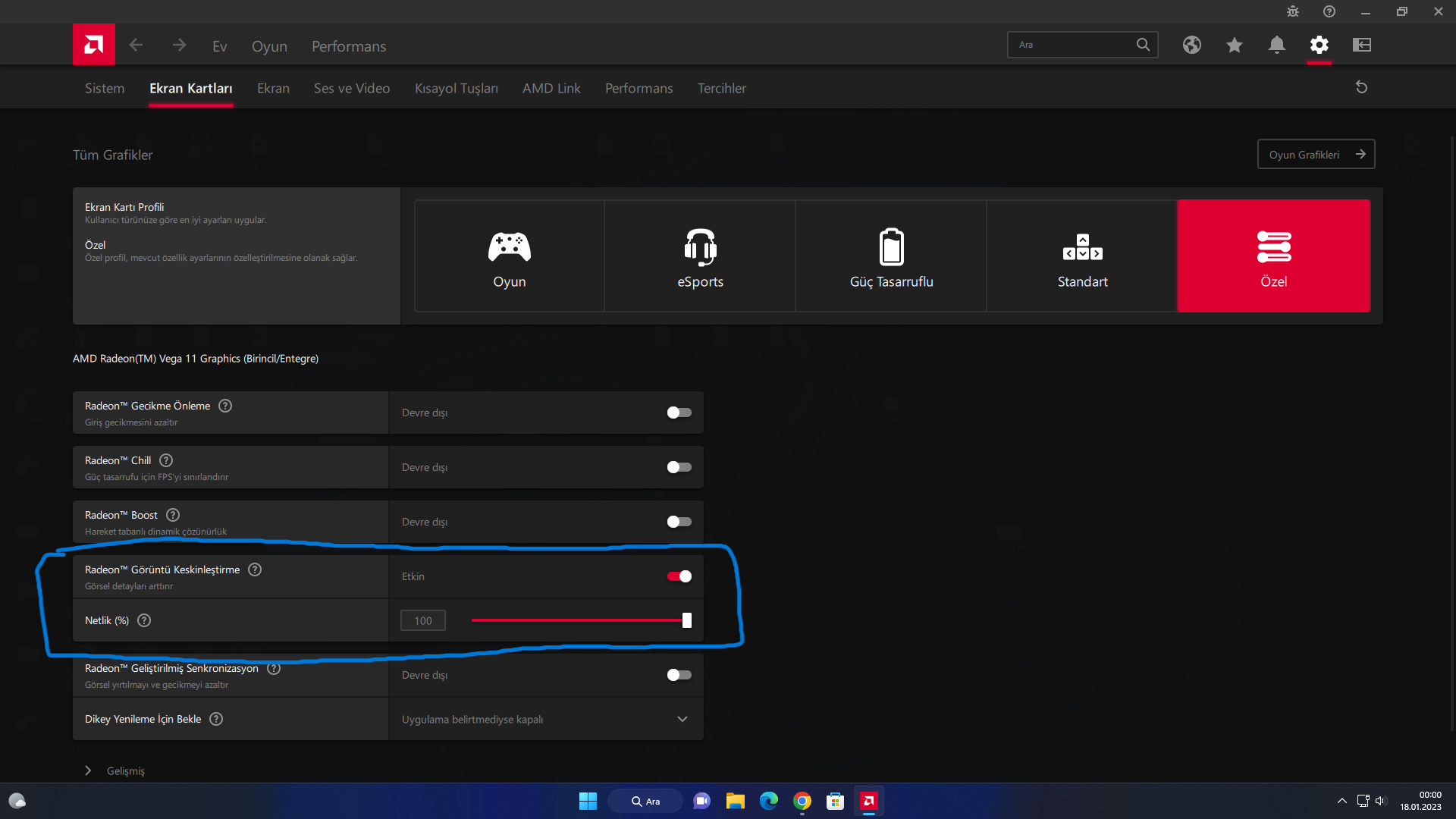This screenshot has height=819, width=1456.
Task: Open Oyun in top navigation
Action: click(x=269, y=46)
